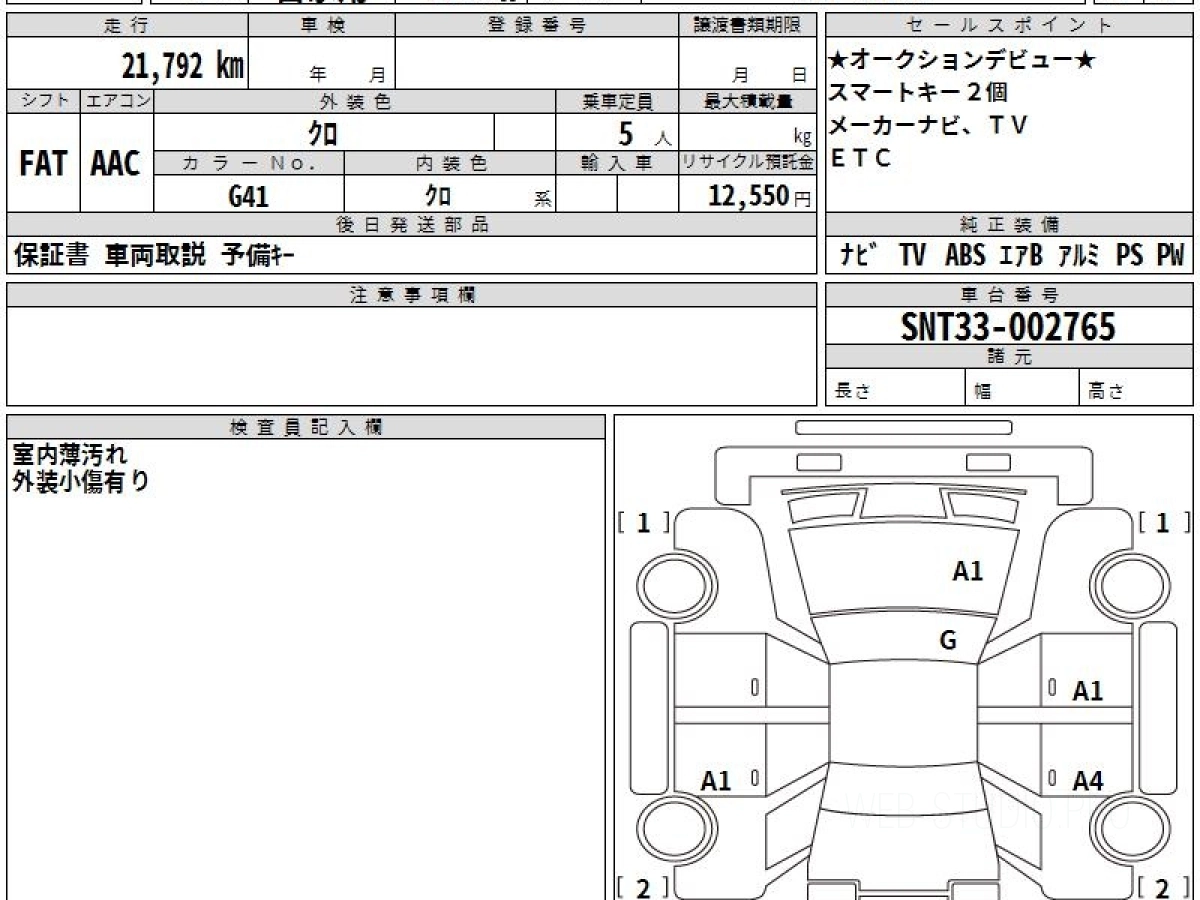Screen dimensions: 1200x900
Task: Click the エアコン header
Action: (x=117, y=101)
